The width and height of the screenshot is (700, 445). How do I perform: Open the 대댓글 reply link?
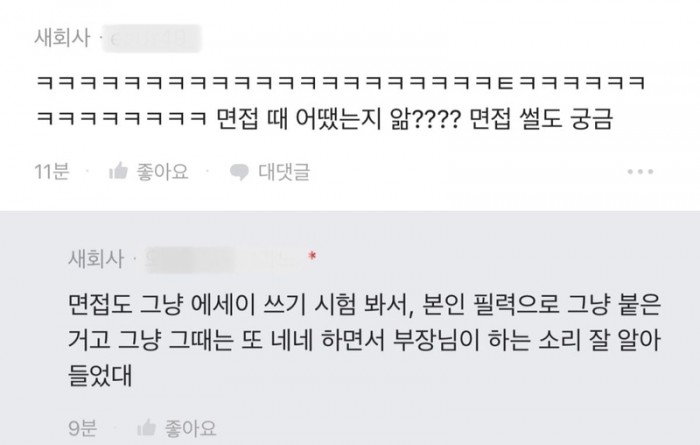[284, 172]
